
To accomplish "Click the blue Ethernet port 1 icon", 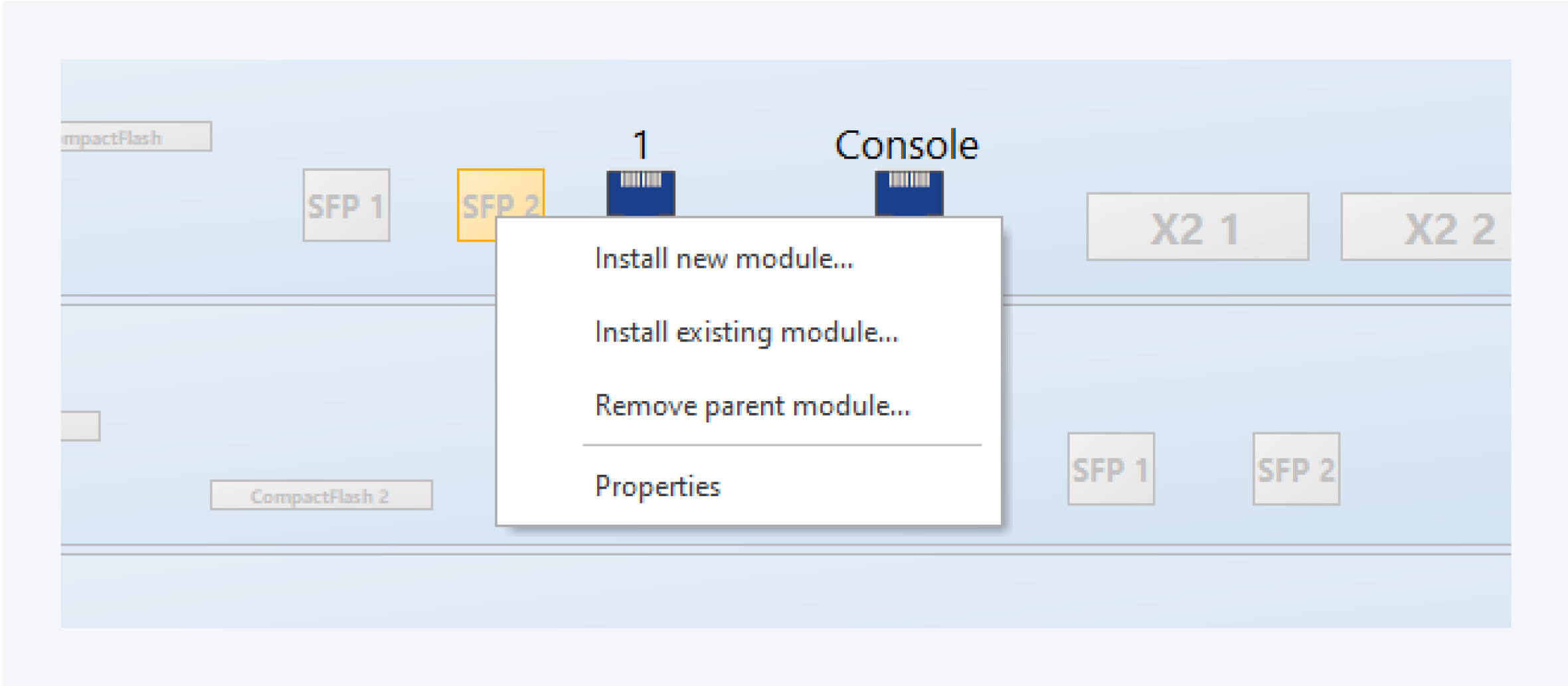I will (640, 193).
